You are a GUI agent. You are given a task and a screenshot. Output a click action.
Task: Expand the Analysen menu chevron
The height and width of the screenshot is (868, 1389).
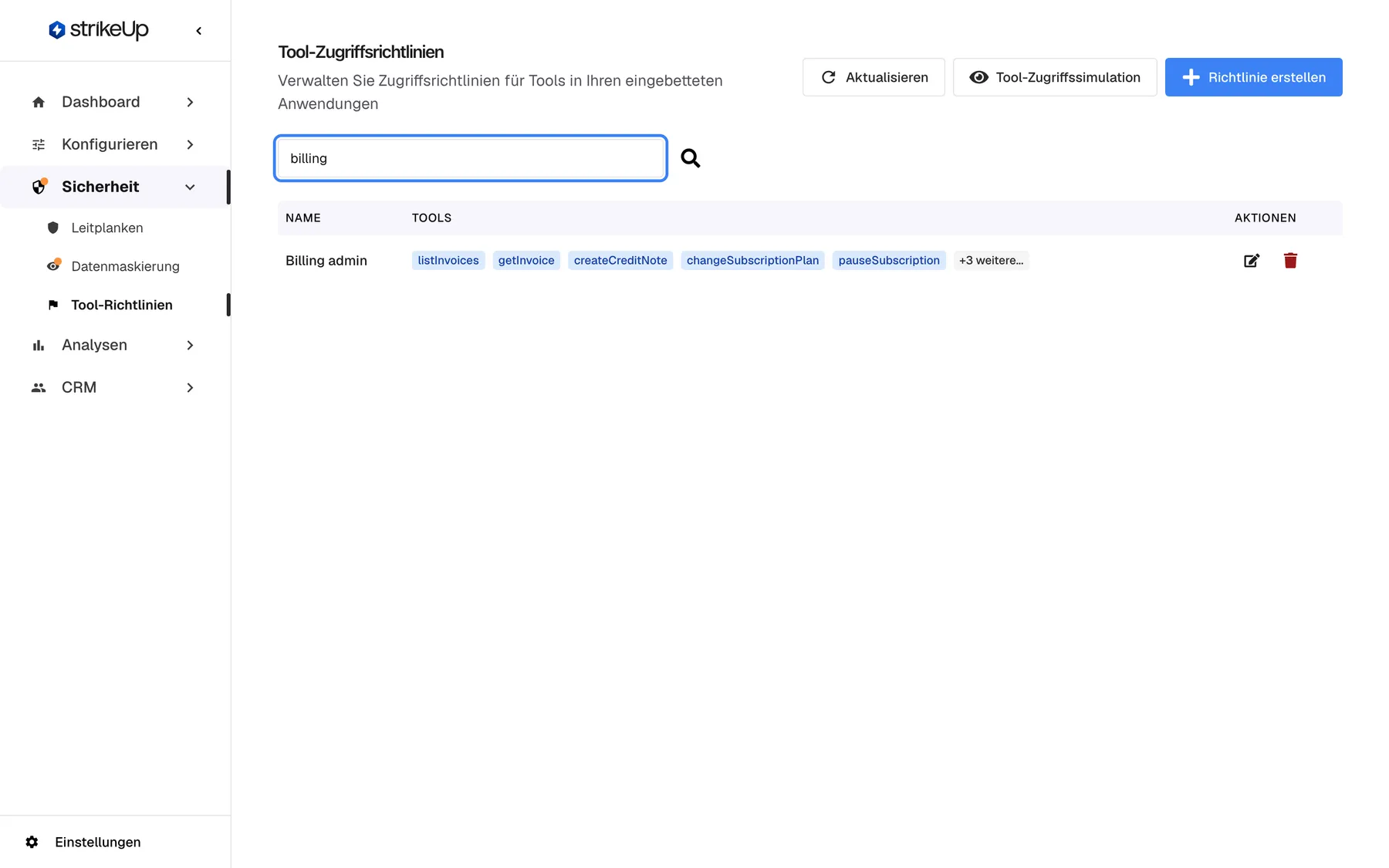click(190, 345)
